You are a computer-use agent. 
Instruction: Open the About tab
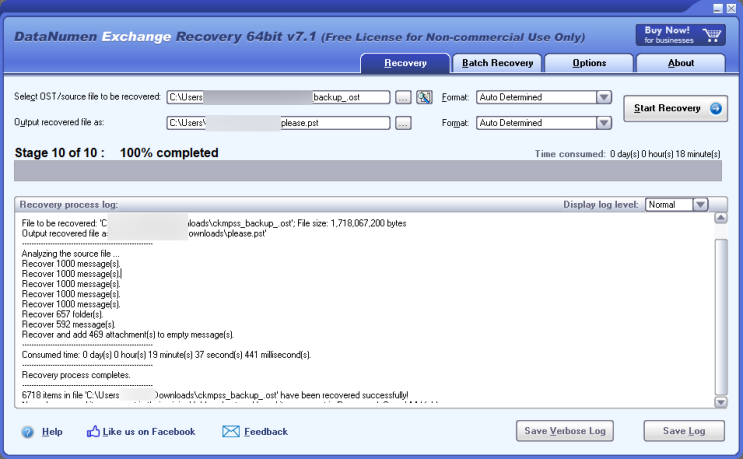point(681,63)
